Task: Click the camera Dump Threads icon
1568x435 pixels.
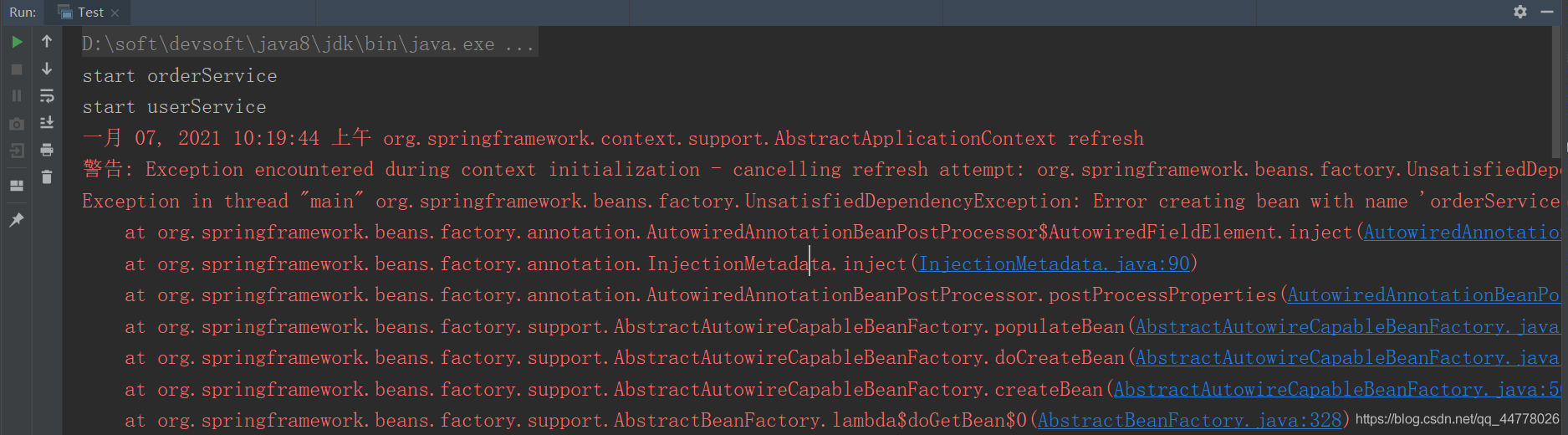Action: (x=17, y=124)
